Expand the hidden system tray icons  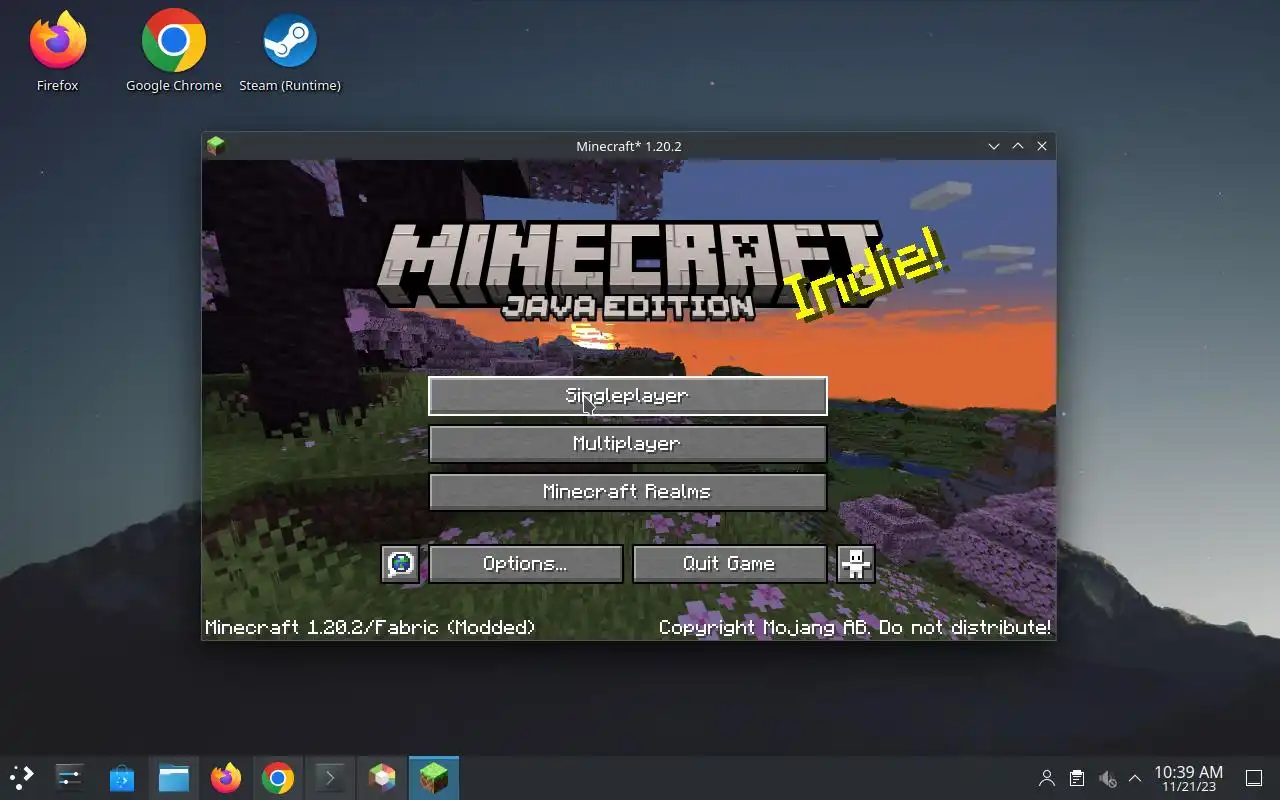click(x=1135, y=778)
